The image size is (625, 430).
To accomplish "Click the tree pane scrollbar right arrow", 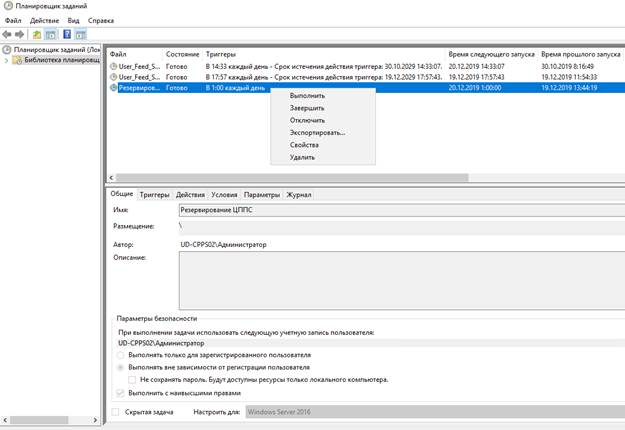I will 95,420.
